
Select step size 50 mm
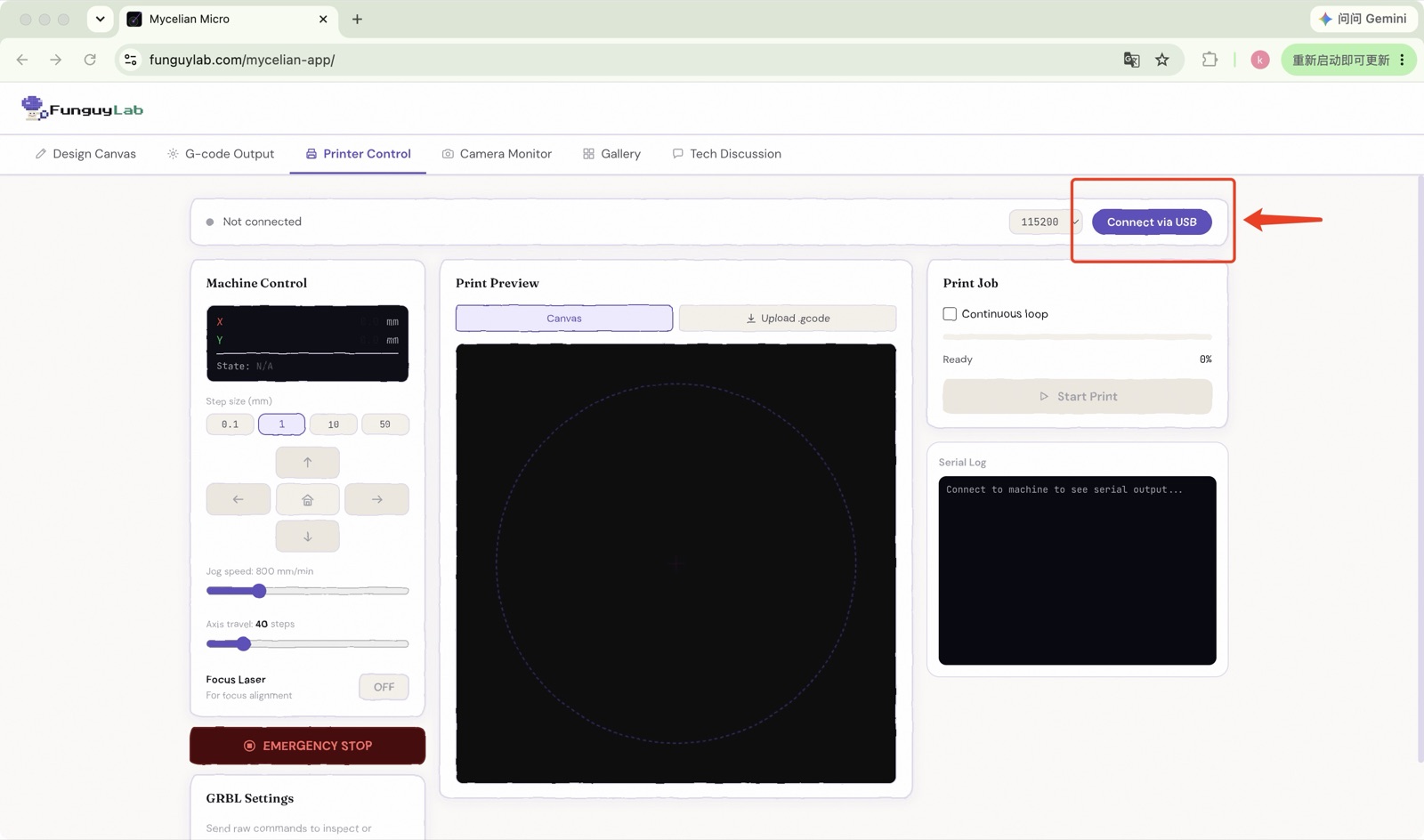[384, 424]
